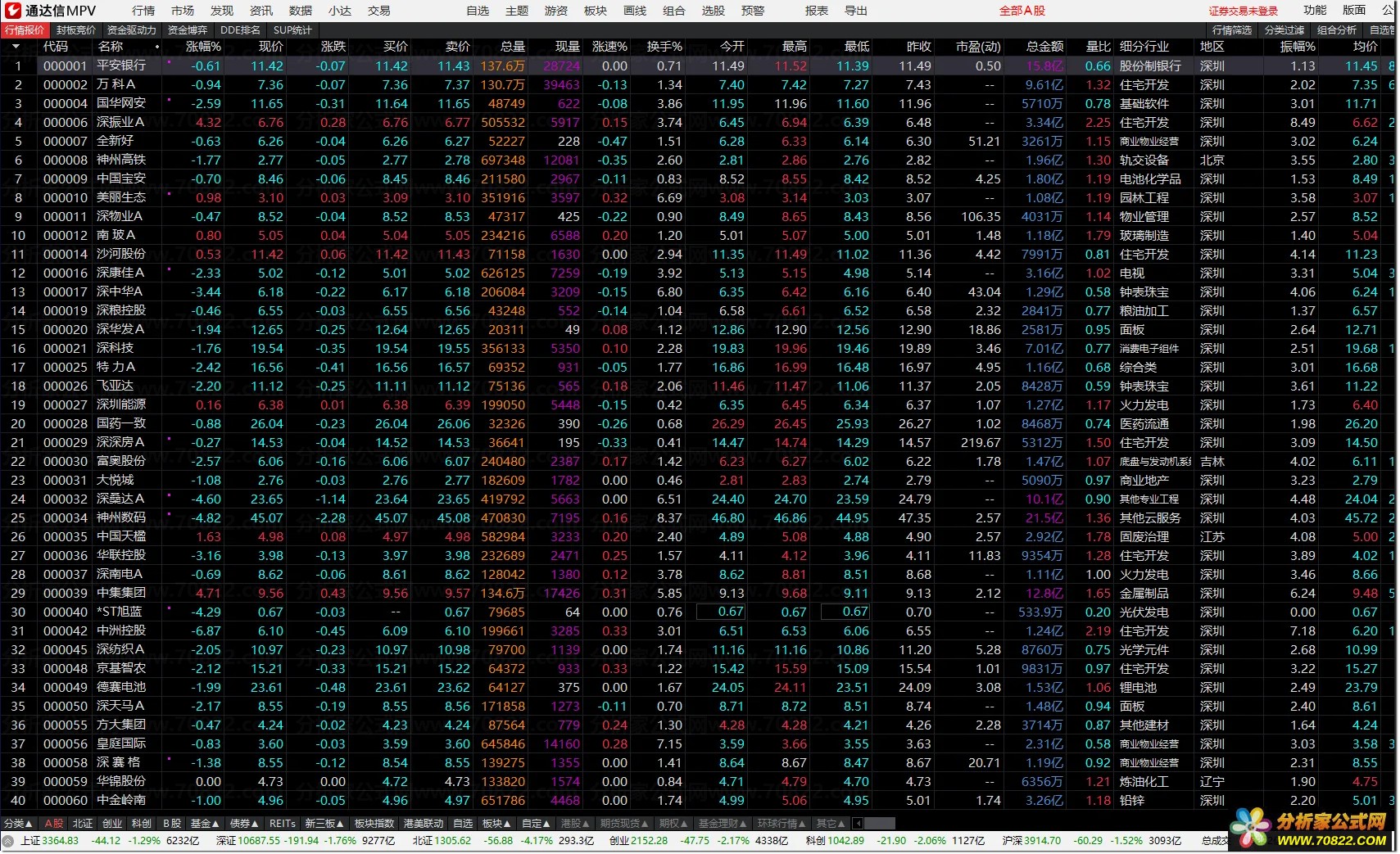Screen dimensions: 1400x854
Task: Expand the bottom 板块▲ menu
Action: [x=497, y=823]
